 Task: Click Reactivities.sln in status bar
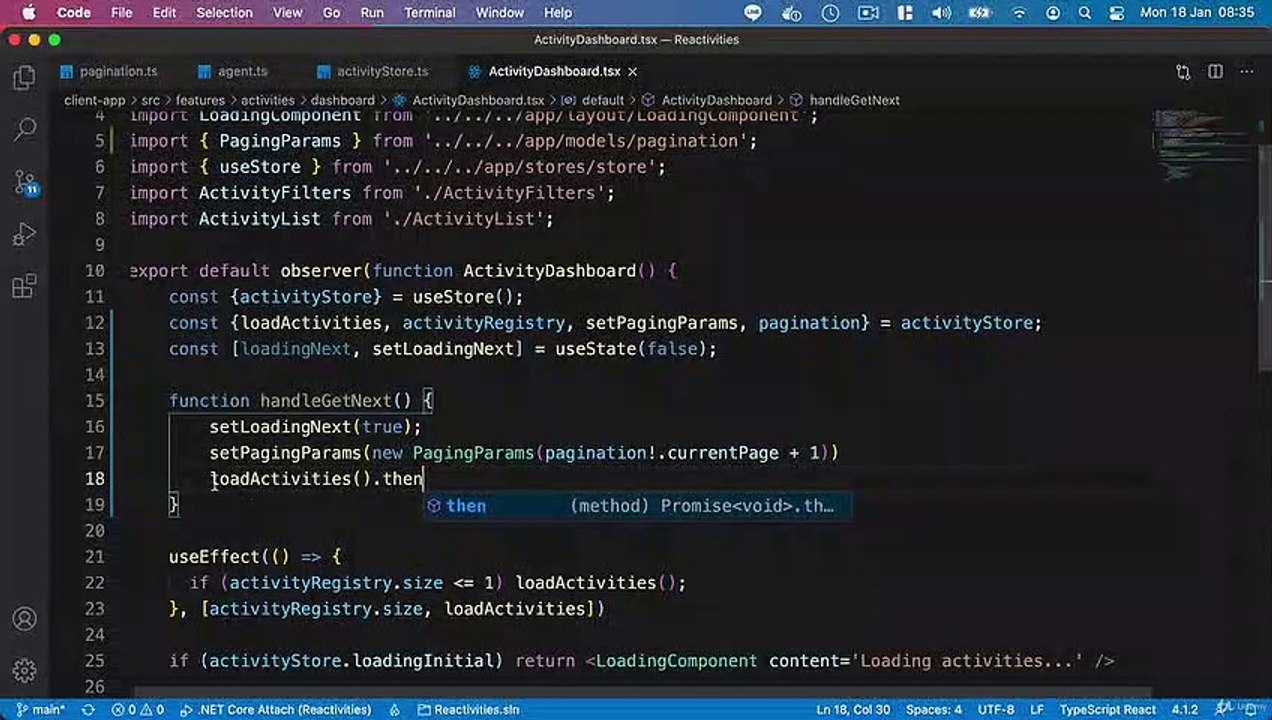469,710
